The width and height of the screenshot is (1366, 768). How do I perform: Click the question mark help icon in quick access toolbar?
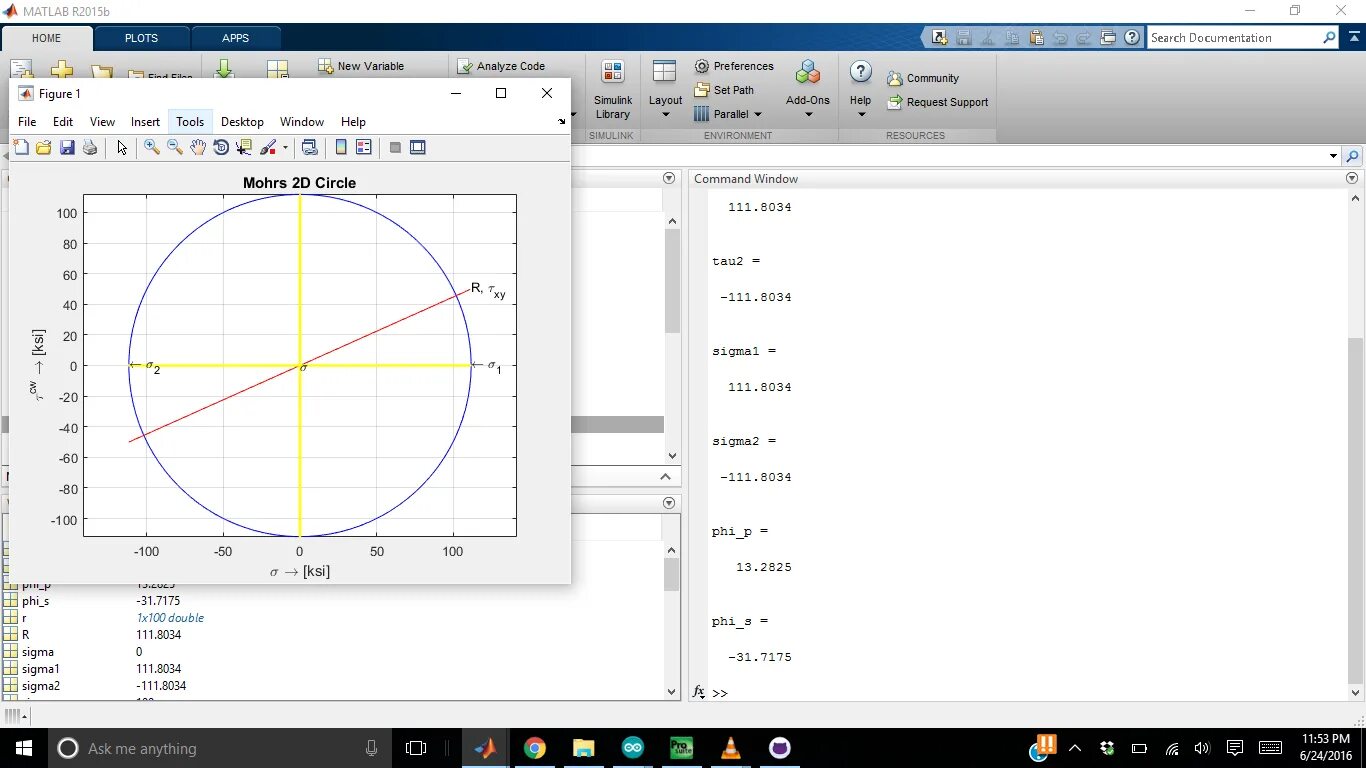coord(1132,38)
